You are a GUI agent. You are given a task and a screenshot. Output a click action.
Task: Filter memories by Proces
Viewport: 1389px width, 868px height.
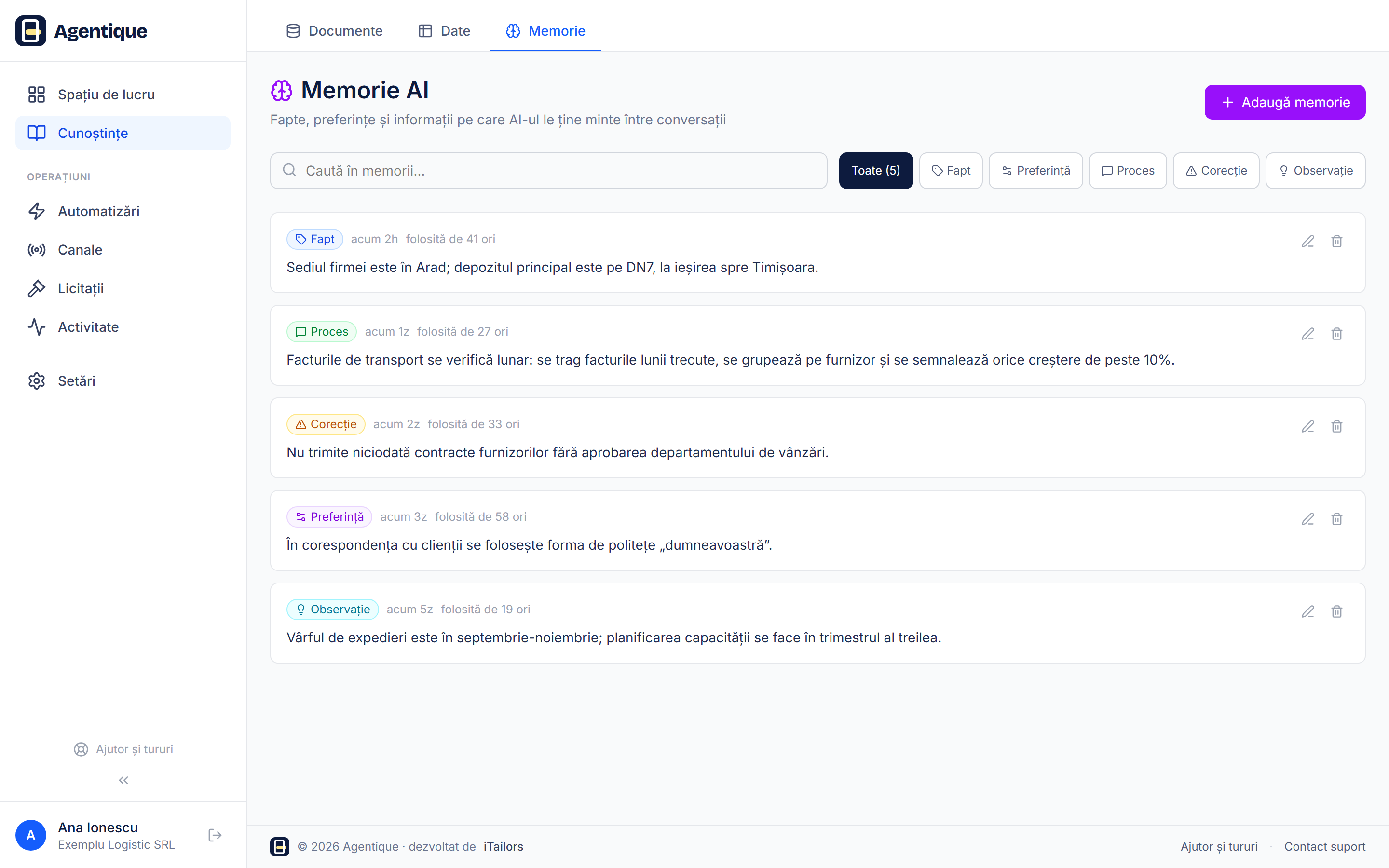click(1128, 171)
